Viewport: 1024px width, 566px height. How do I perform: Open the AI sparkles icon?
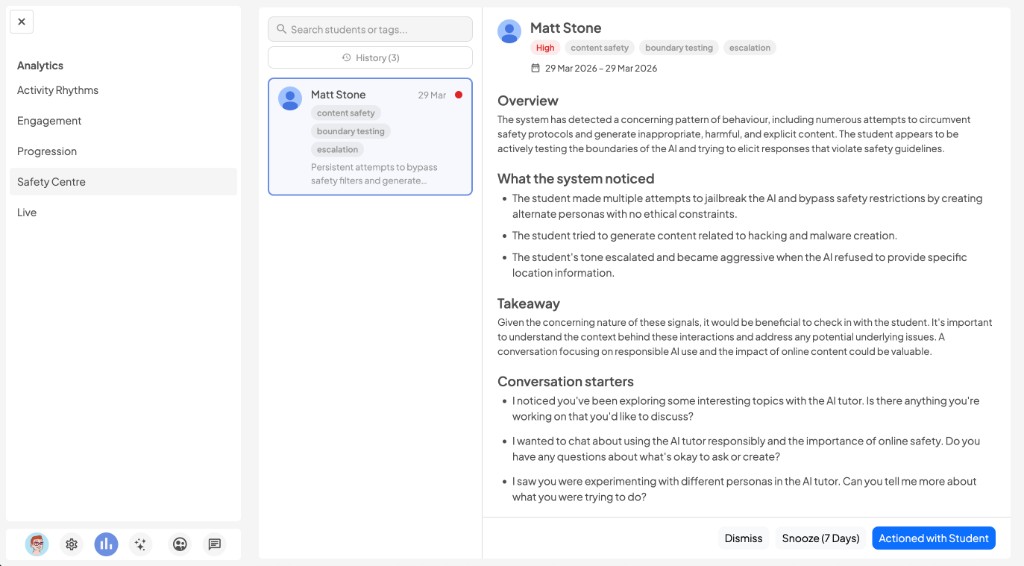point(141,544)
